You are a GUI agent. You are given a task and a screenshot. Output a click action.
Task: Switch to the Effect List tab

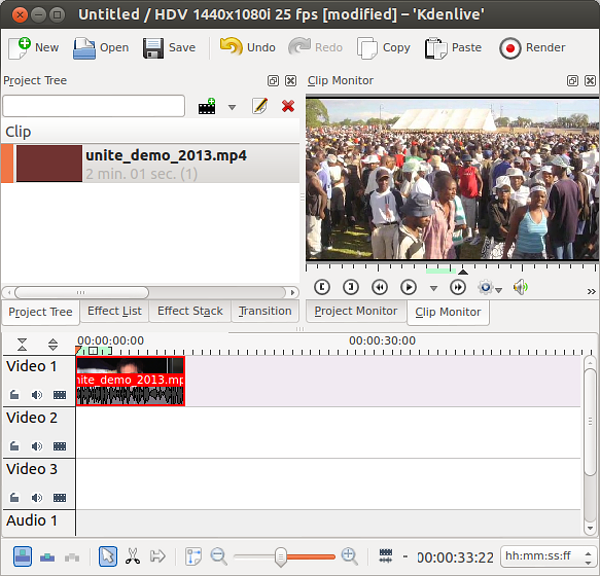pyautogui.click(x=114, y=311)
